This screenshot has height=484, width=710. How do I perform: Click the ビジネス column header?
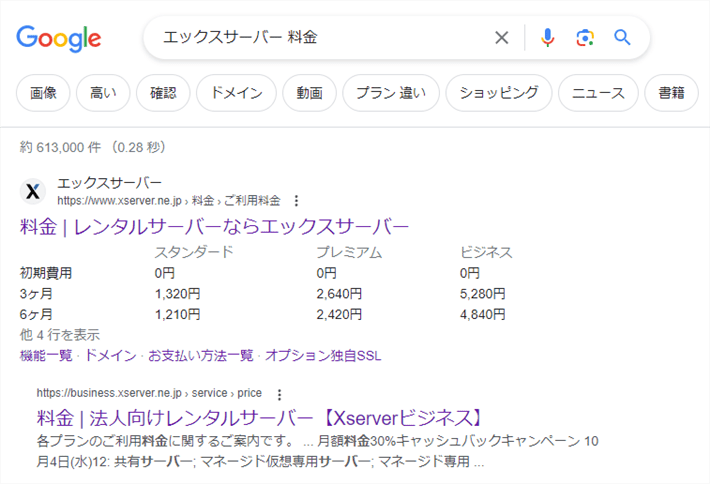(x=486, y=252)
